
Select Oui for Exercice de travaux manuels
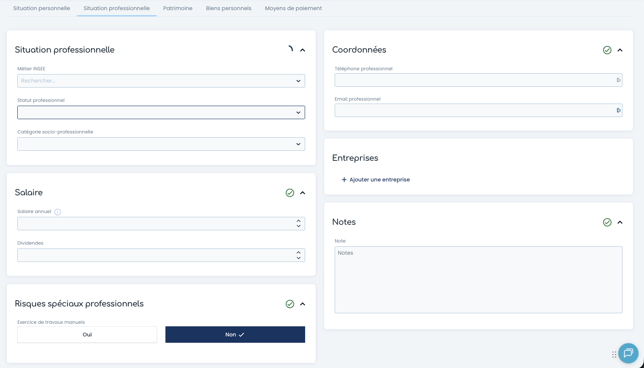coord(87,334)
